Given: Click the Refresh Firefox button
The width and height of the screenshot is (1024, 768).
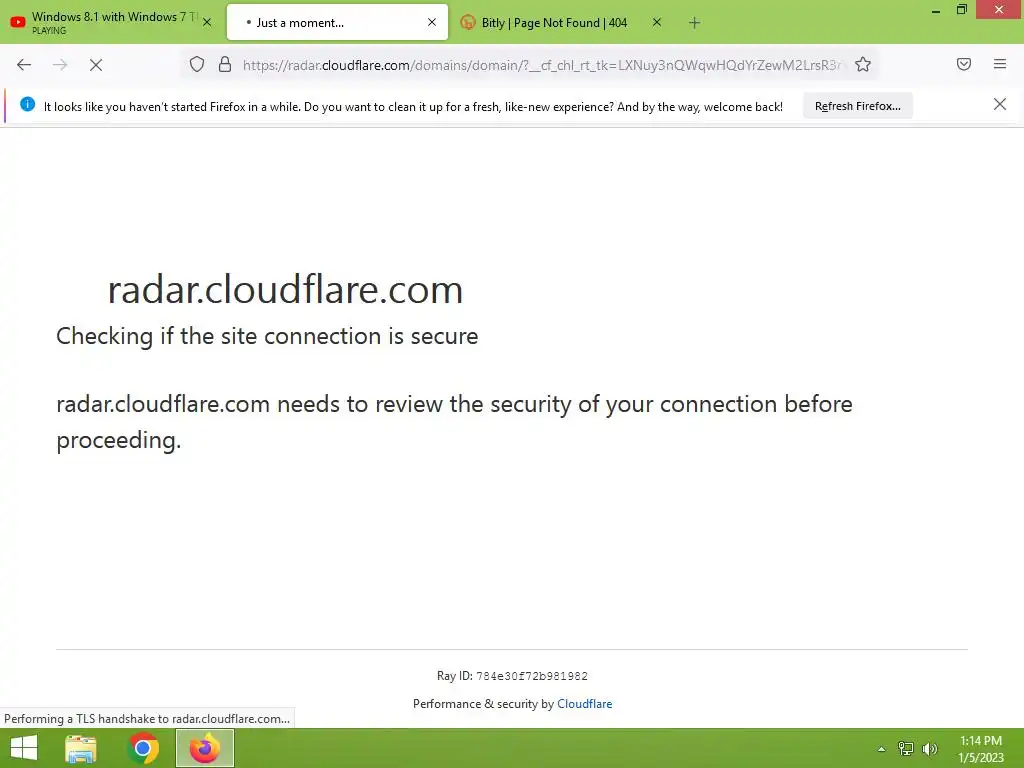Looking at the screenshot, I should [x=857, y=106].
